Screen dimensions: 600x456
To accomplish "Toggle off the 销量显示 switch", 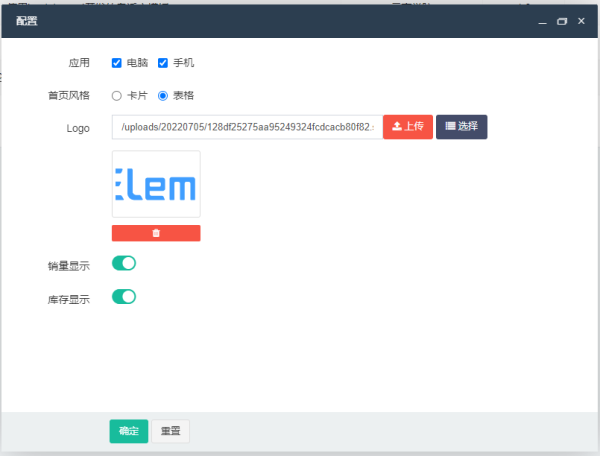I will click(x=124, y=263).
